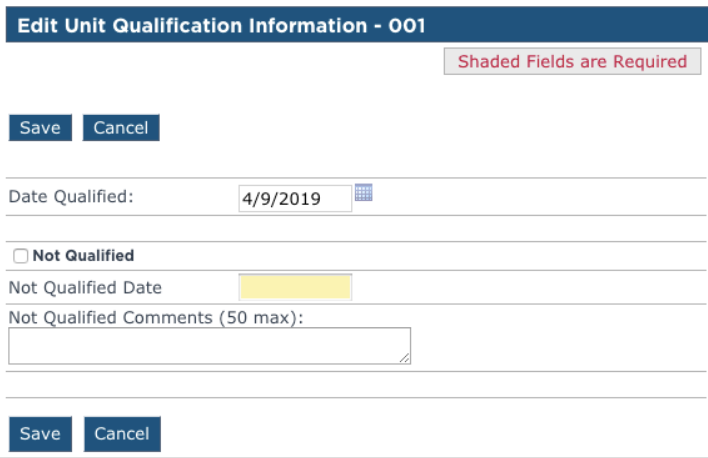Viewport: 708px width, 458px height.
Task: Open the calendar picker for Date Qualified
Action: [363, 192]
